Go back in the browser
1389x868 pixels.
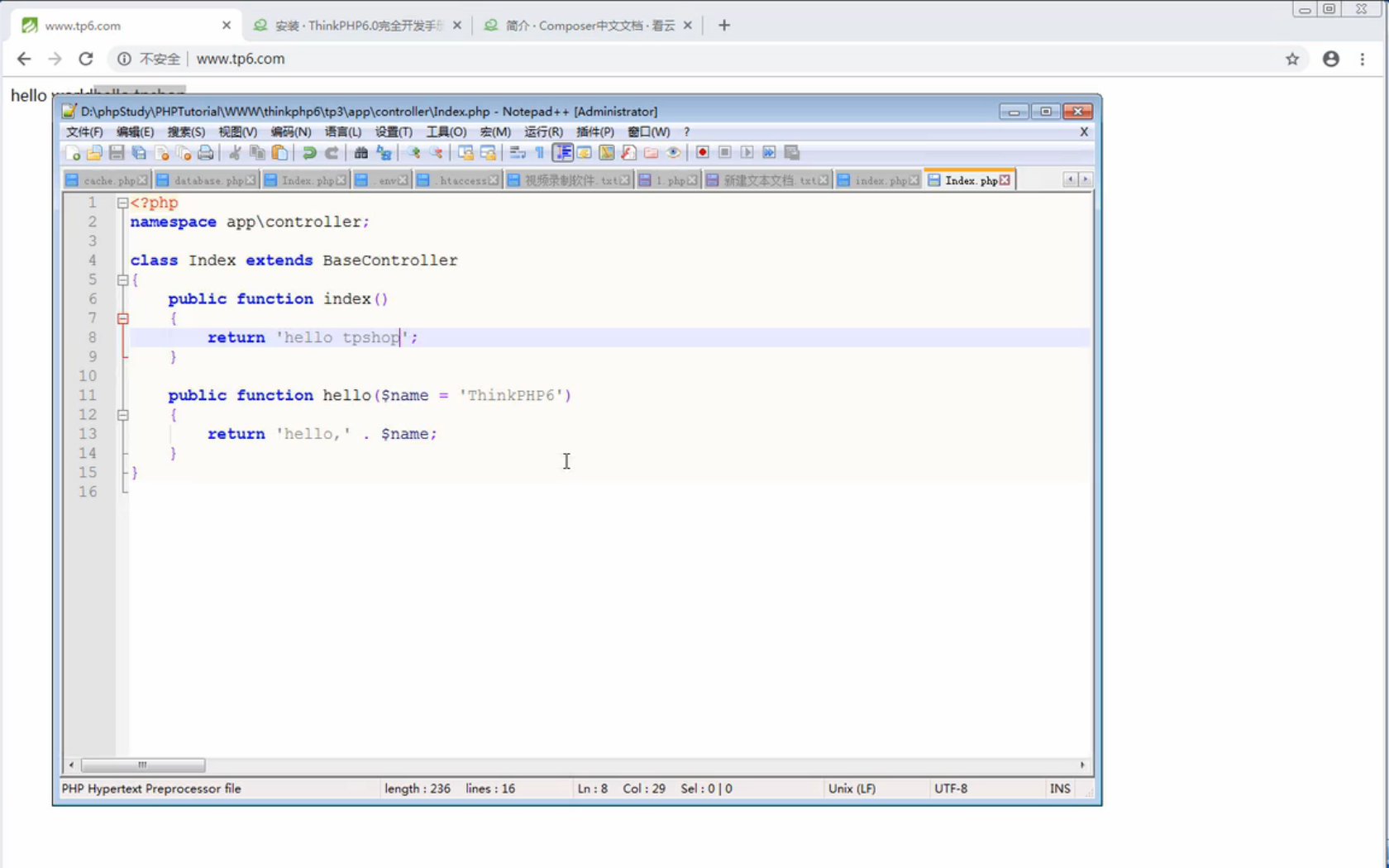[24, 59]
